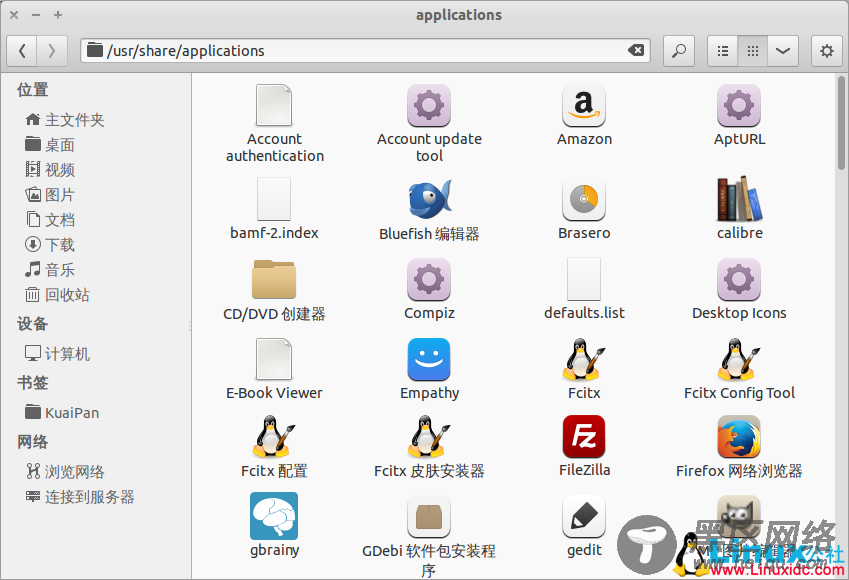The height and width of the screenshot is (580, 849).
Task: Click the 'FileZilla' file label
Action: tap(584, 470)
